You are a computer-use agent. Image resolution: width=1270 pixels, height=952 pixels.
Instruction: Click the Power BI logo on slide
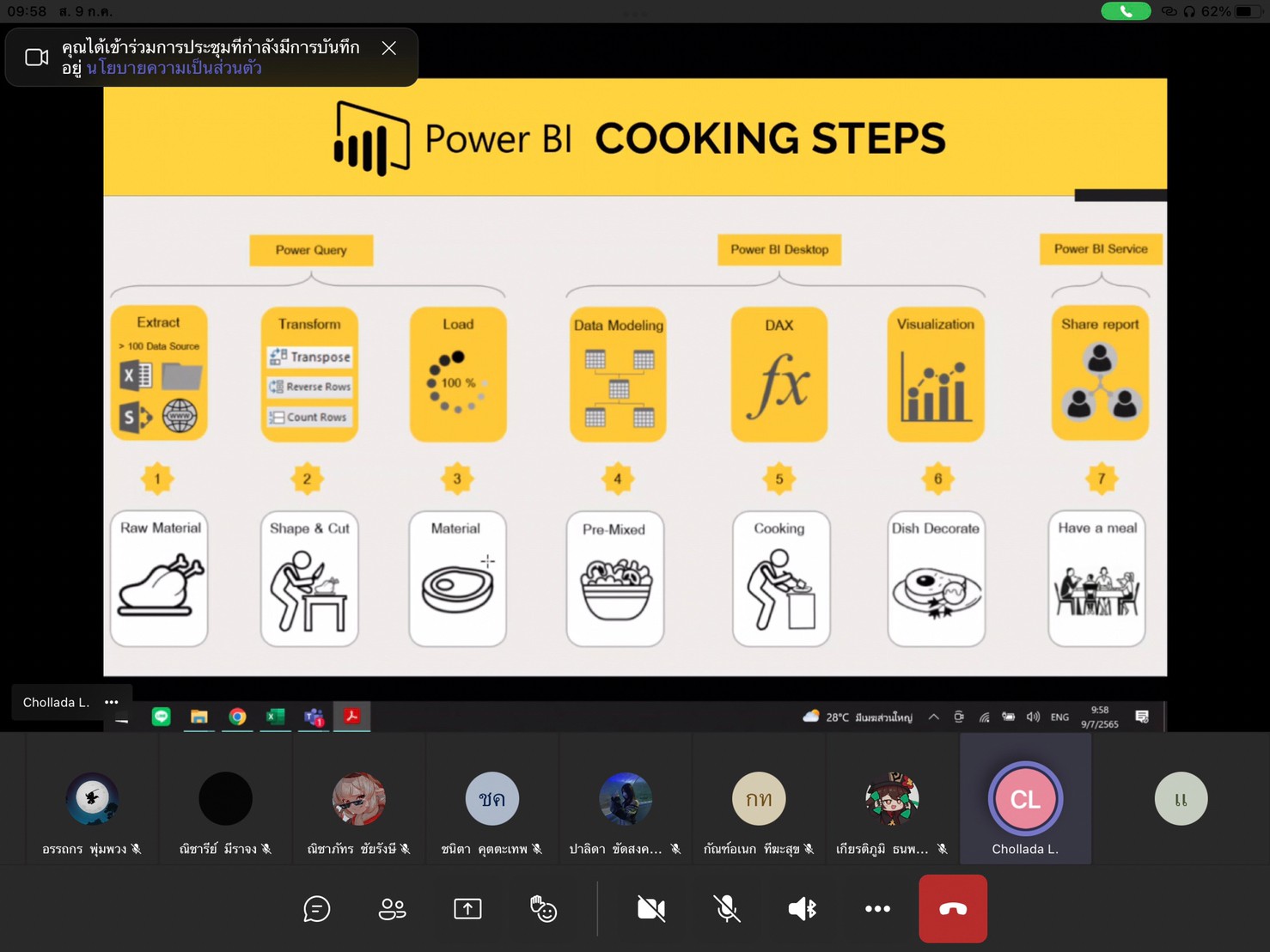(x=370, y=138)
